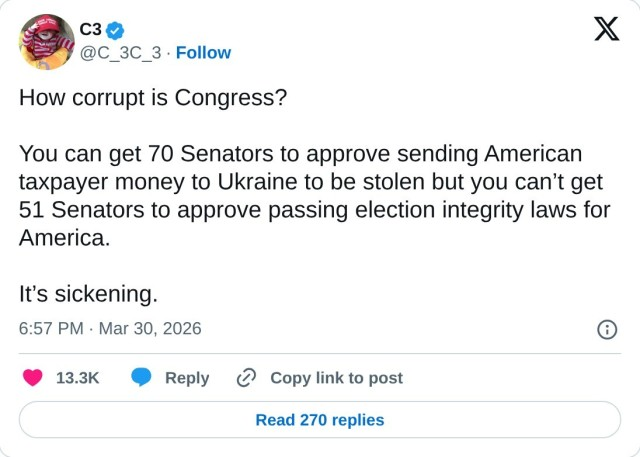This screenshot has width=640, height=457.
Task: Open the C3 profile avatar picture
Action: (x=47, y=41)
